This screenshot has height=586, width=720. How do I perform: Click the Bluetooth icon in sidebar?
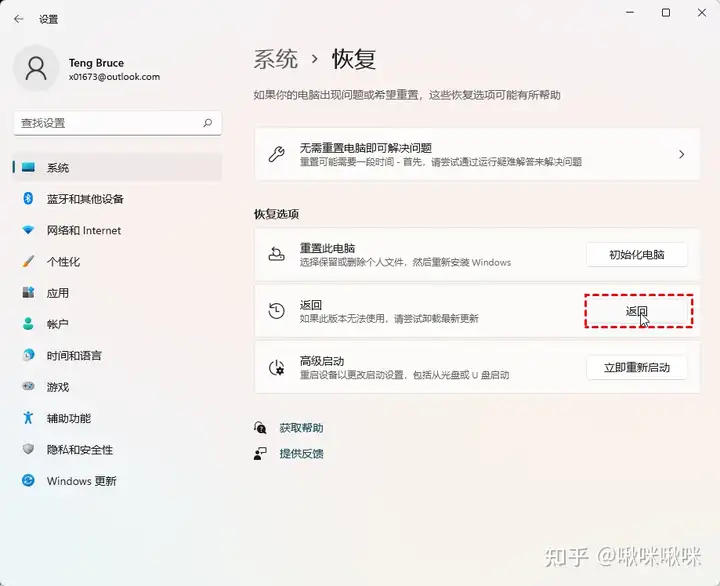click(x=28, y=198)
